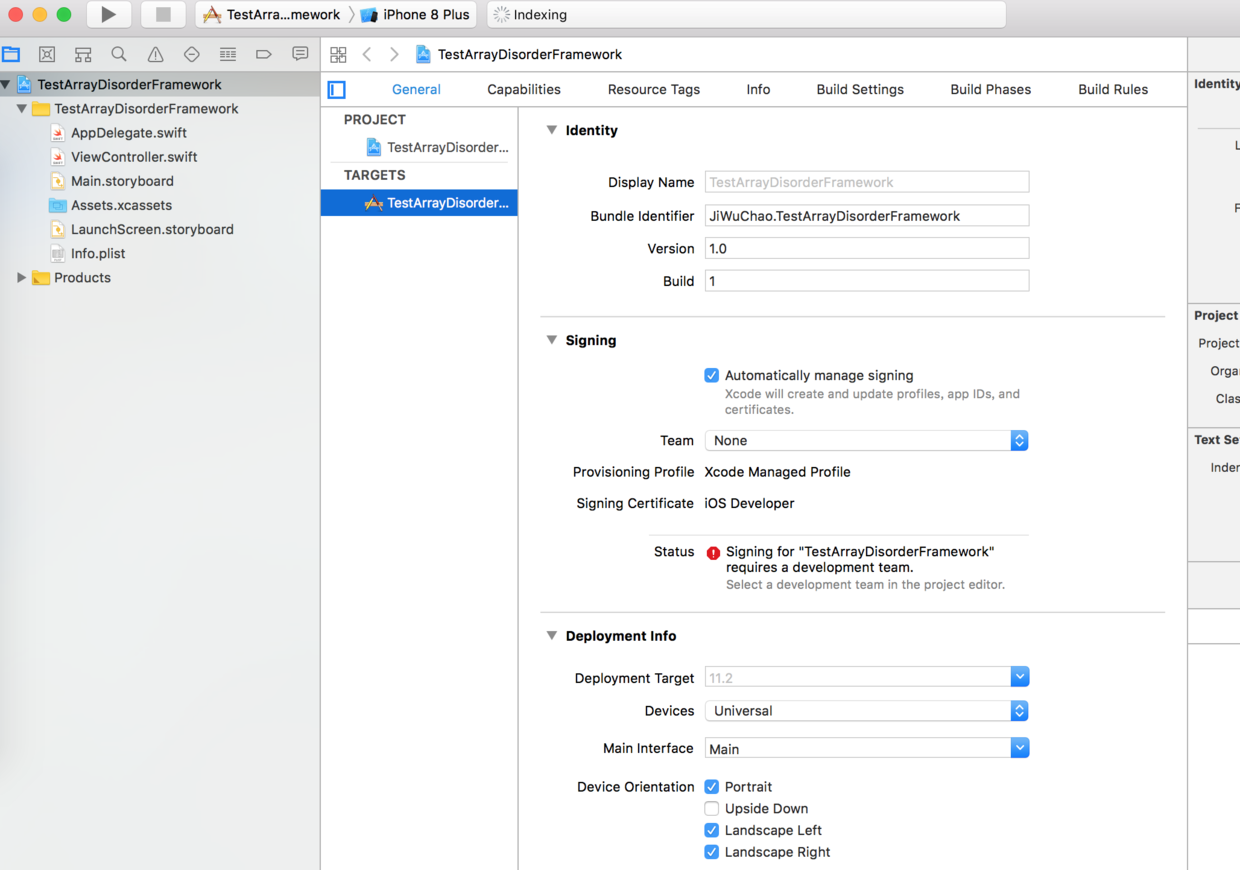Go back with the left chevron

click(x=367, y=54)
